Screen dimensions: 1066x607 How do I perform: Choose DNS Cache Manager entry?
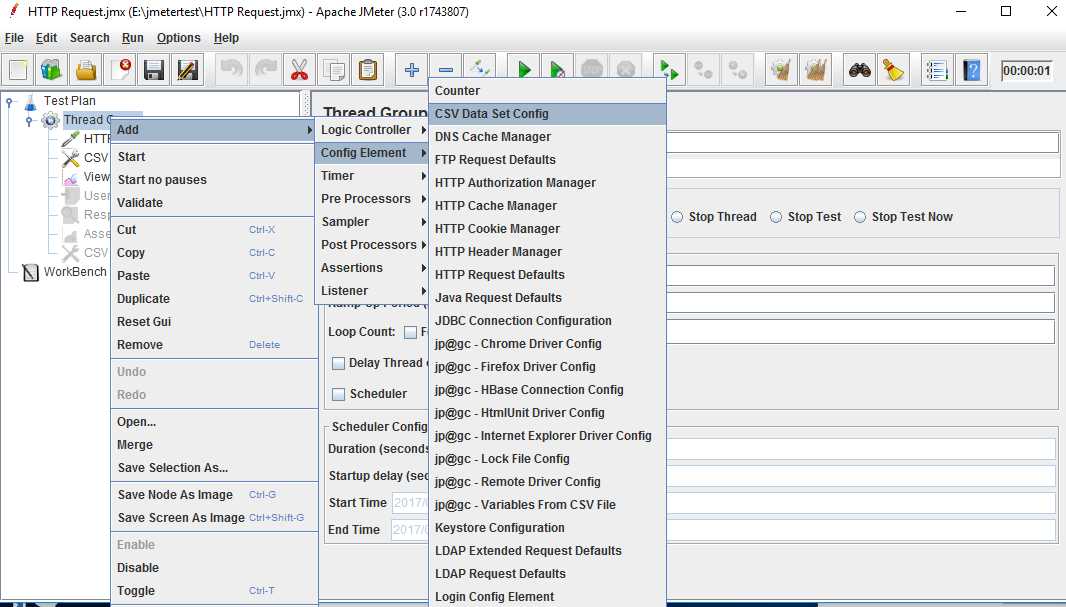(x=547, y=137)
